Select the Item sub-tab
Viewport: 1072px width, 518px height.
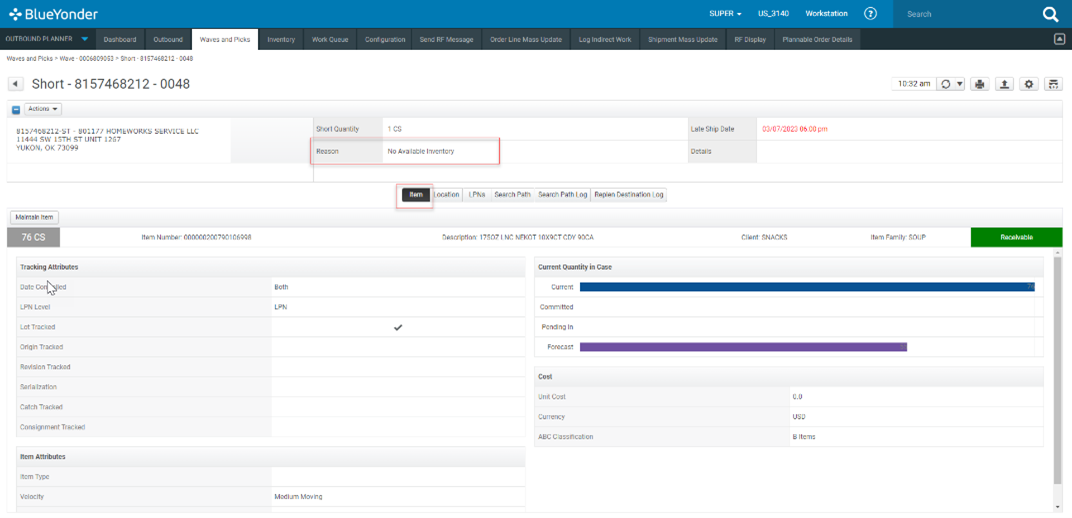pos(416,195)
